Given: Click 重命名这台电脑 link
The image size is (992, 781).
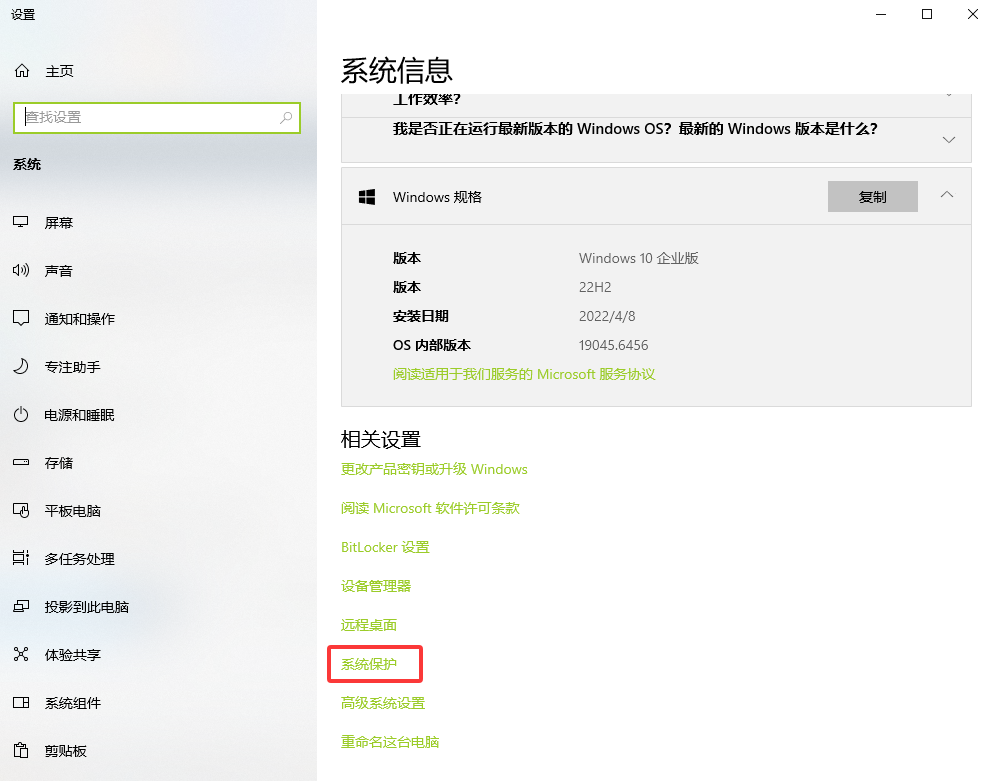Looking at the screenshot, I should [x=390, y=742].
